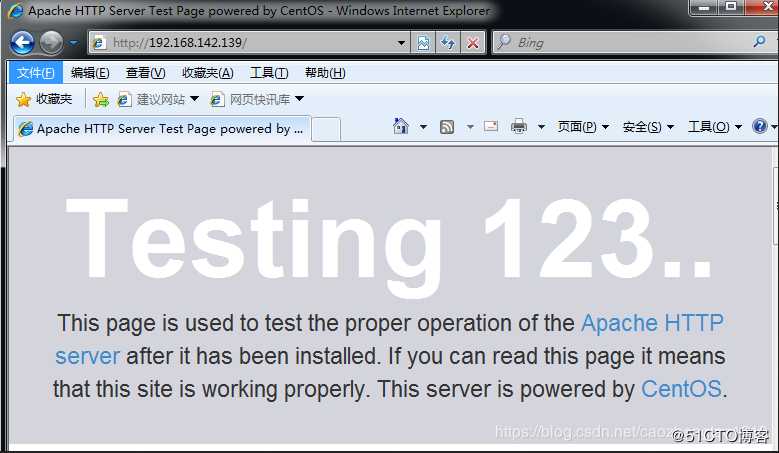Open the 查看(V) menu
The image size is (779, 453).
click(145, 73)
